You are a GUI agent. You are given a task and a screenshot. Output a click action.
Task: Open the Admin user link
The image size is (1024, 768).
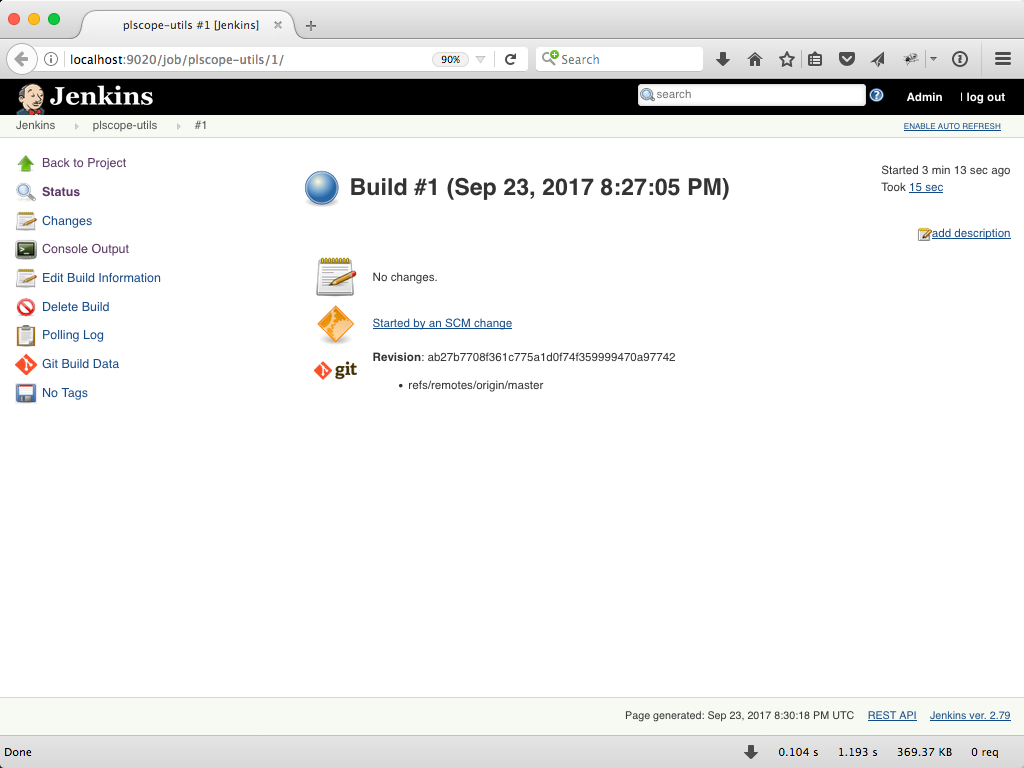[924, 97]
